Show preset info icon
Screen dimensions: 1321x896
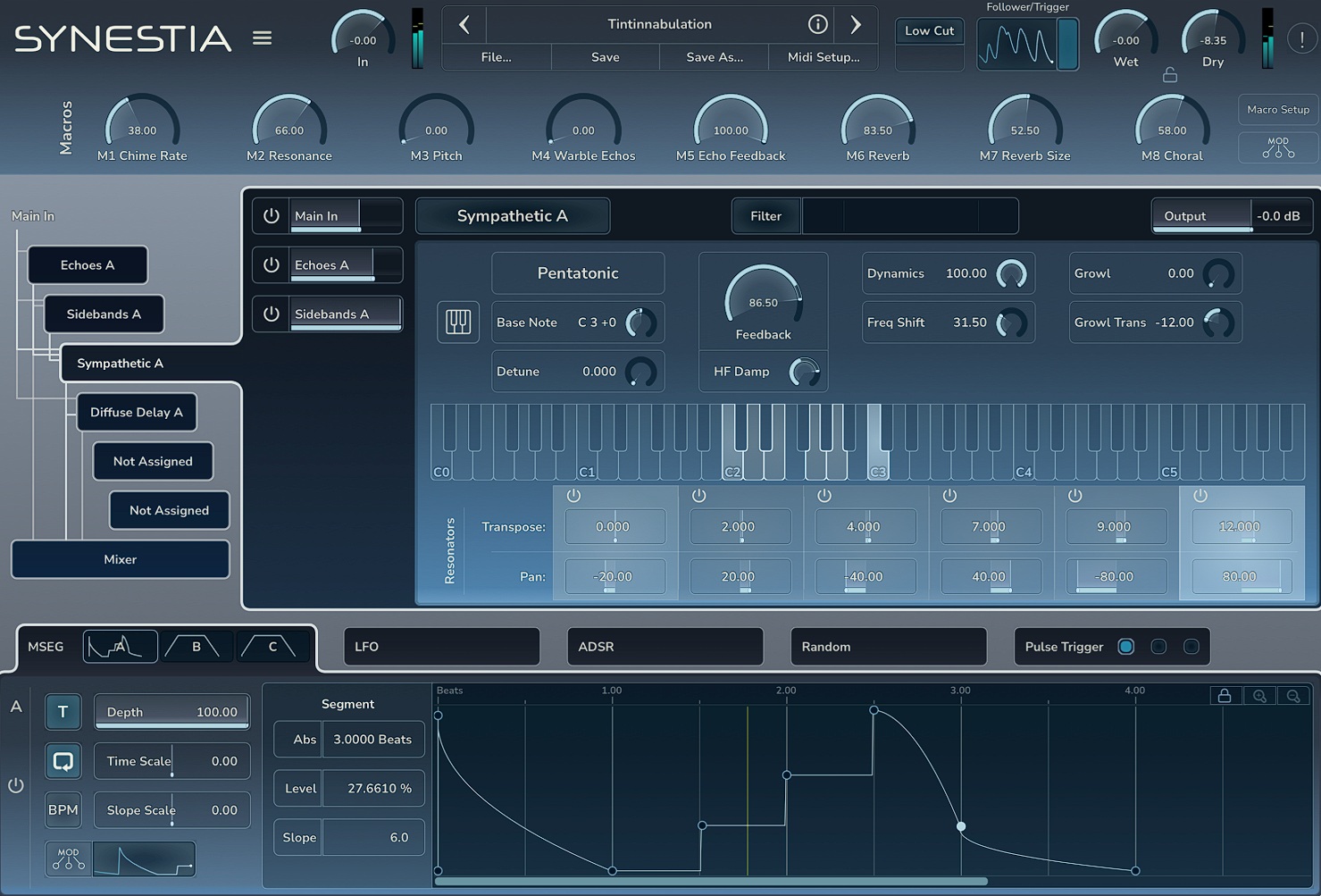817,24
